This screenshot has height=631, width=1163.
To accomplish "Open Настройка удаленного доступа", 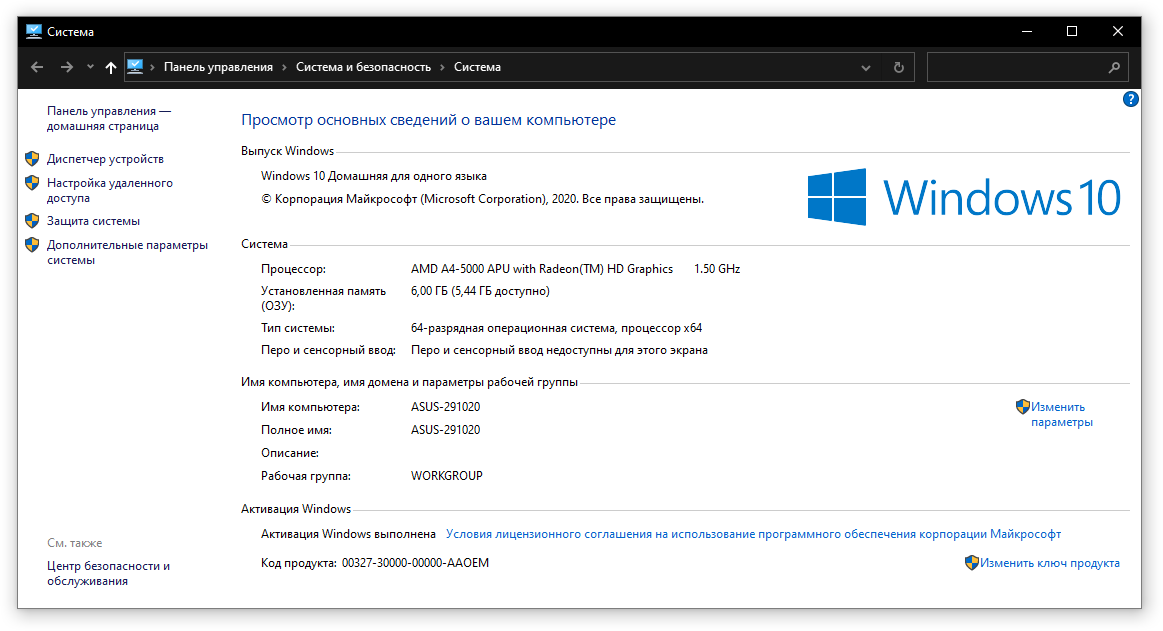I will click(110, 191).
